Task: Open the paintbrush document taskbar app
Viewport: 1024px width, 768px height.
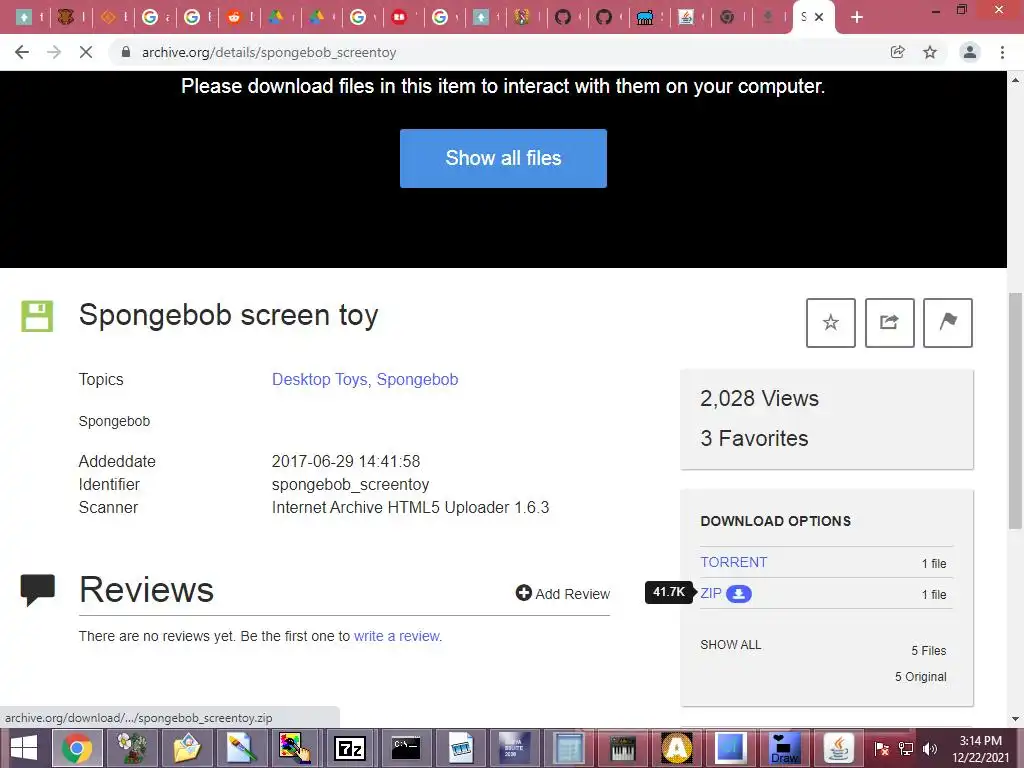Action: click(x=240, y=748)
